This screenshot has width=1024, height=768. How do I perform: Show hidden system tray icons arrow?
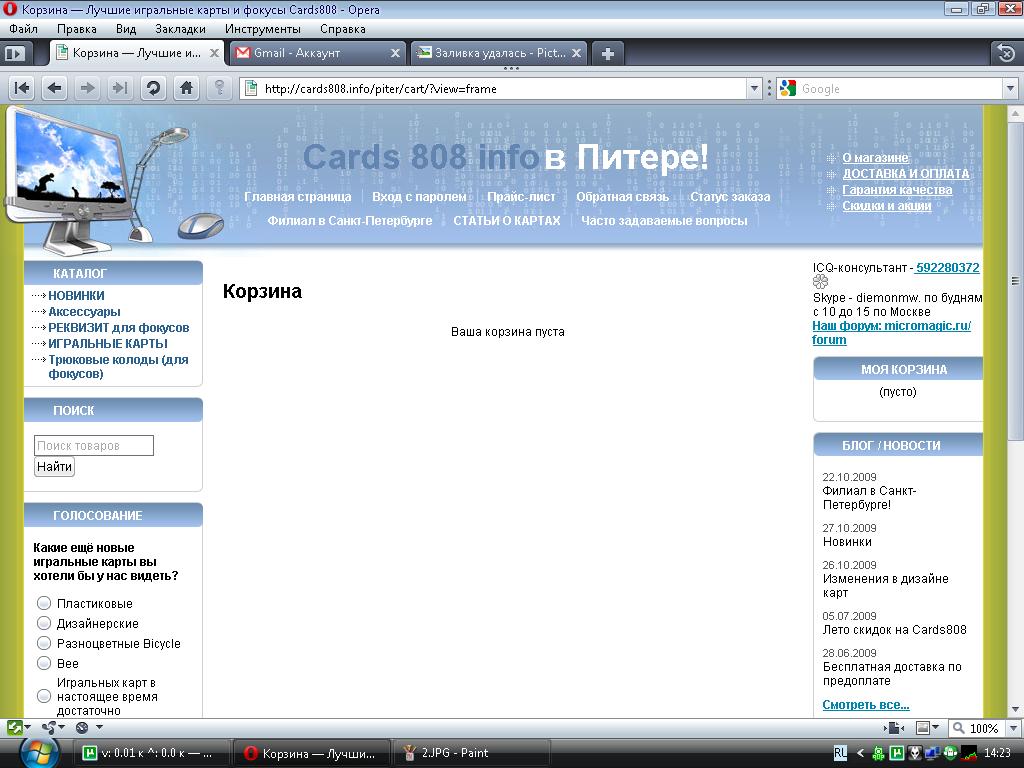point(860,753)
